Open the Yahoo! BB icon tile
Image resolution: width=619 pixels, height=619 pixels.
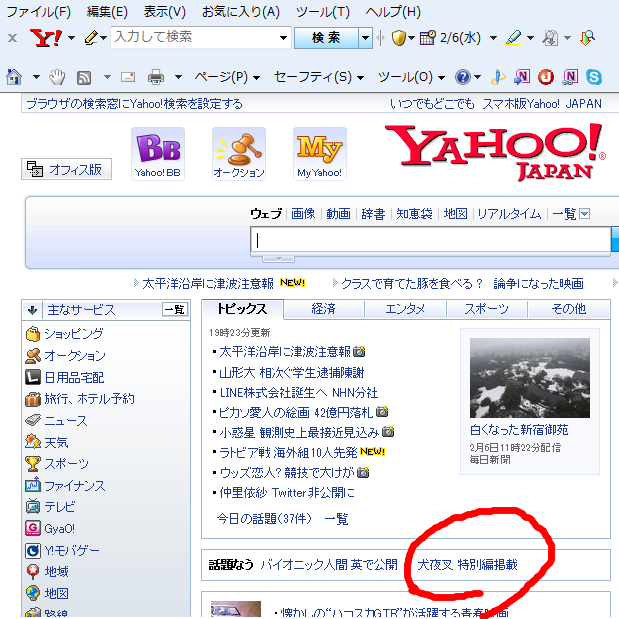[x=158, y=154]
